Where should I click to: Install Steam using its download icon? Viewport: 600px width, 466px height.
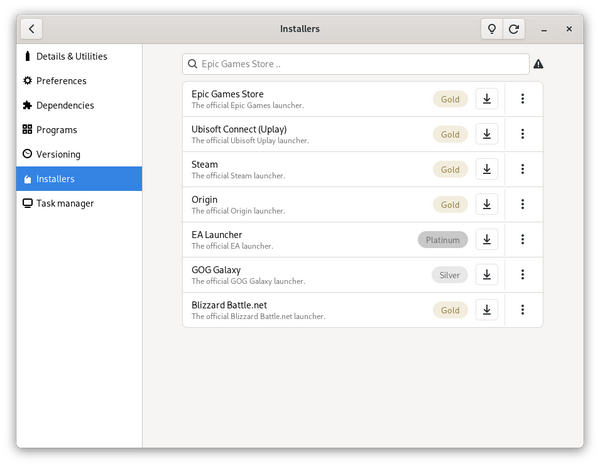click(x=486, y=169)
